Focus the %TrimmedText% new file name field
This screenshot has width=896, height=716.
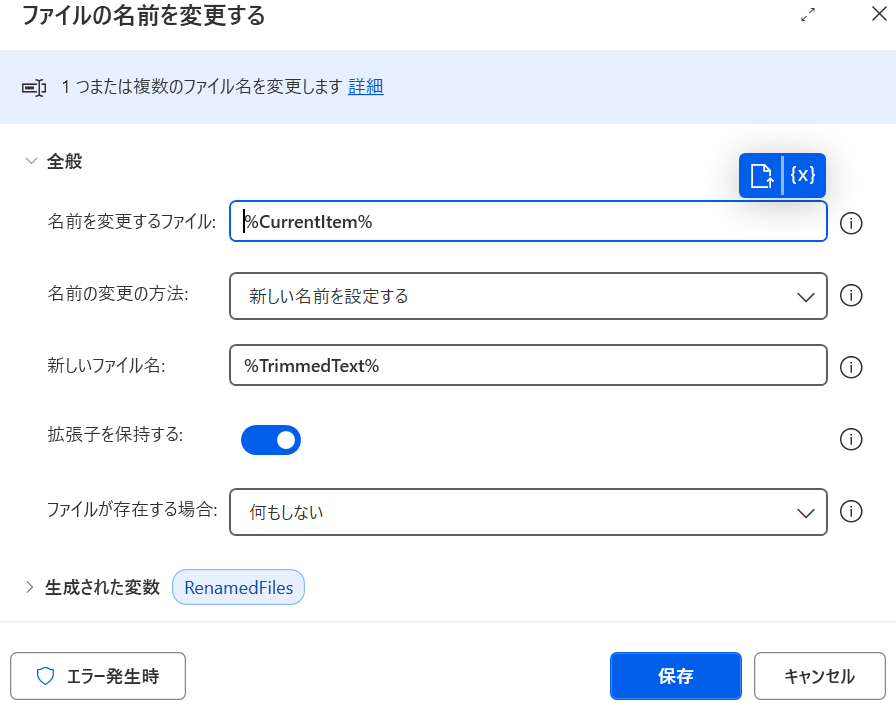[528, 365]
